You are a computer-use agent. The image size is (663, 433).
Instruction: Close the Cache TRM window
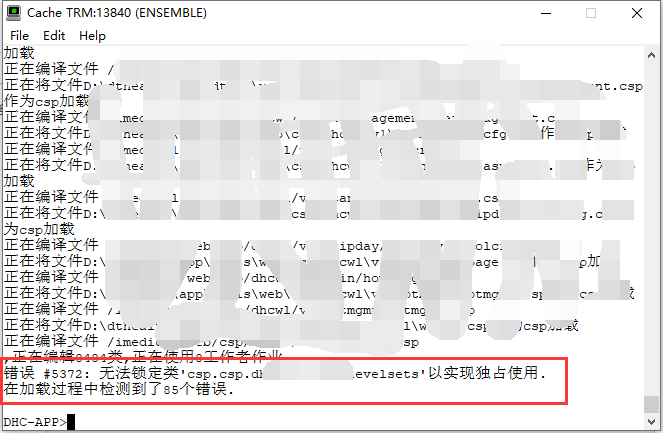click(636, 13)
